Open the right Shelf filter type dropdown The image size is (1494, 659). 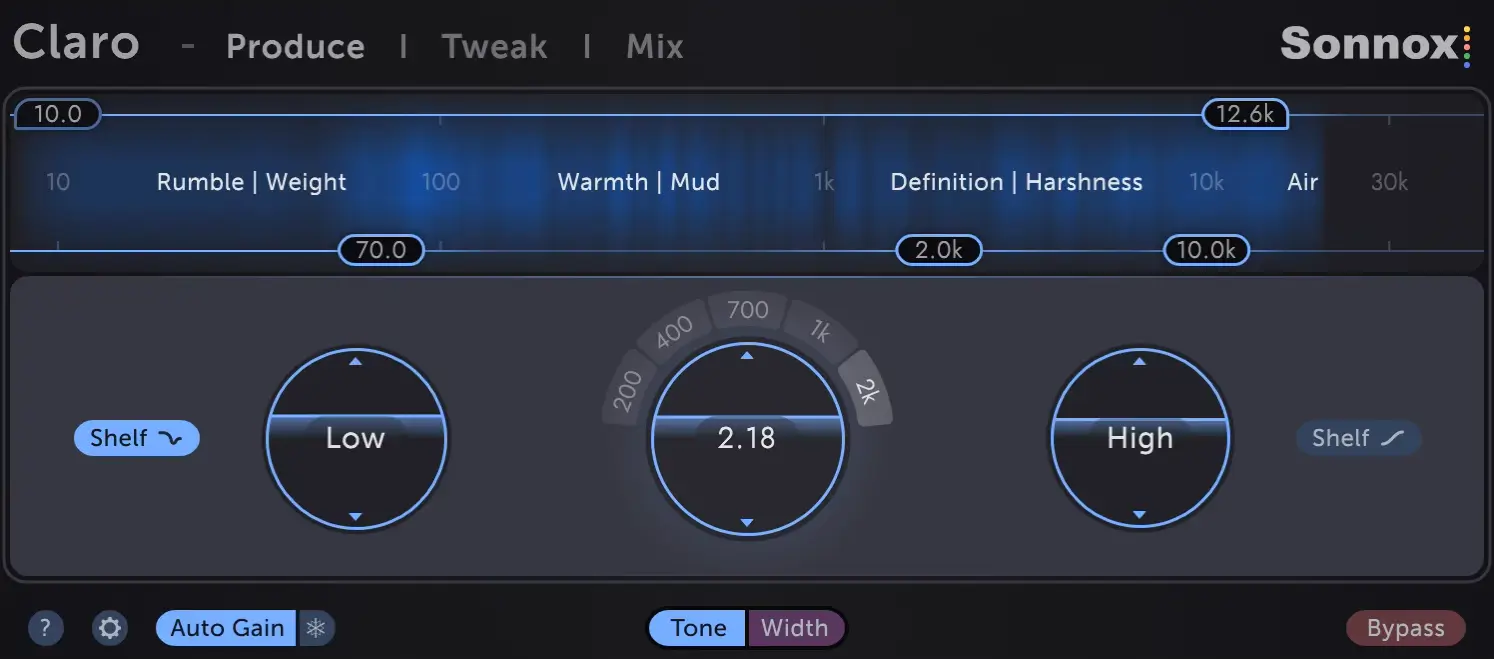click(1358, 438)
